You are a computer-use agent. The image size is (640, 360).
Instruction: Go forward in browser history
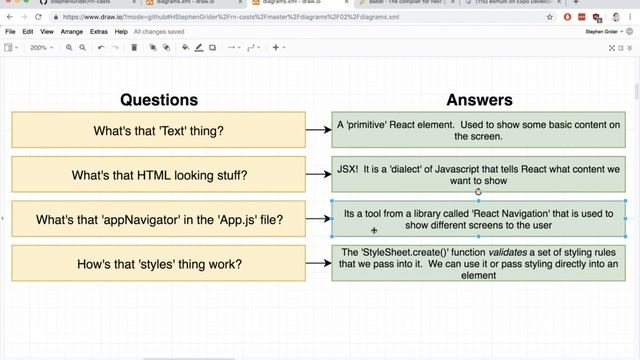24,17
